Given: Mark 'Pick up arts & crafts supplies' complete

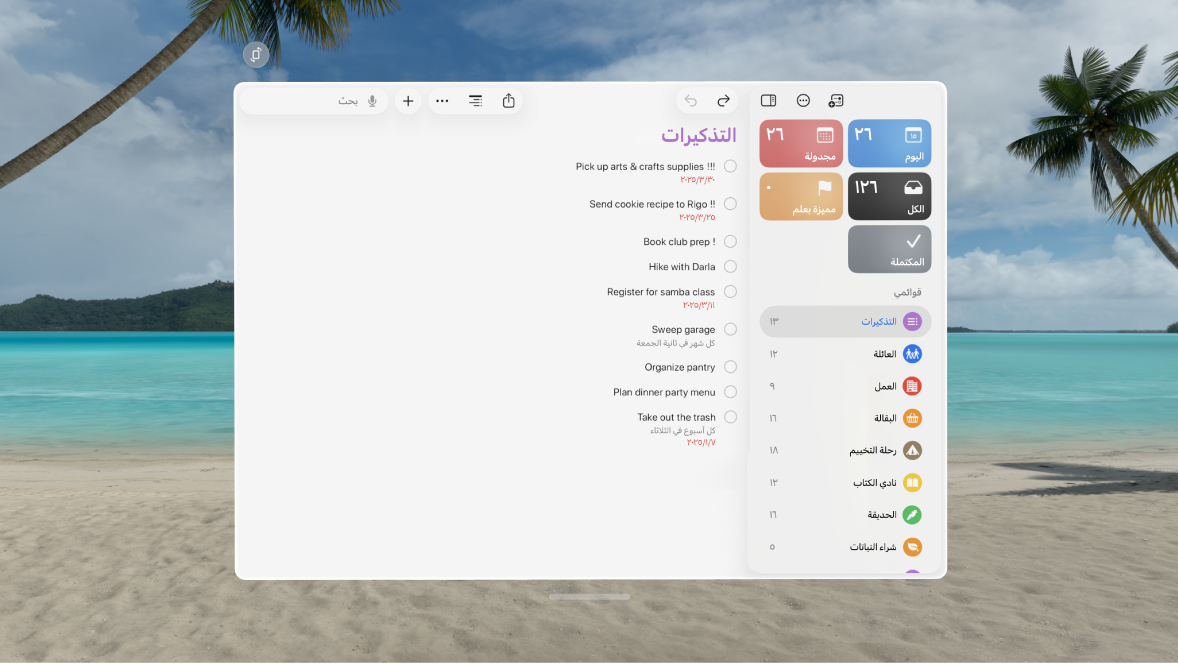Looking at the screenshot, I should tap(730, 166).
